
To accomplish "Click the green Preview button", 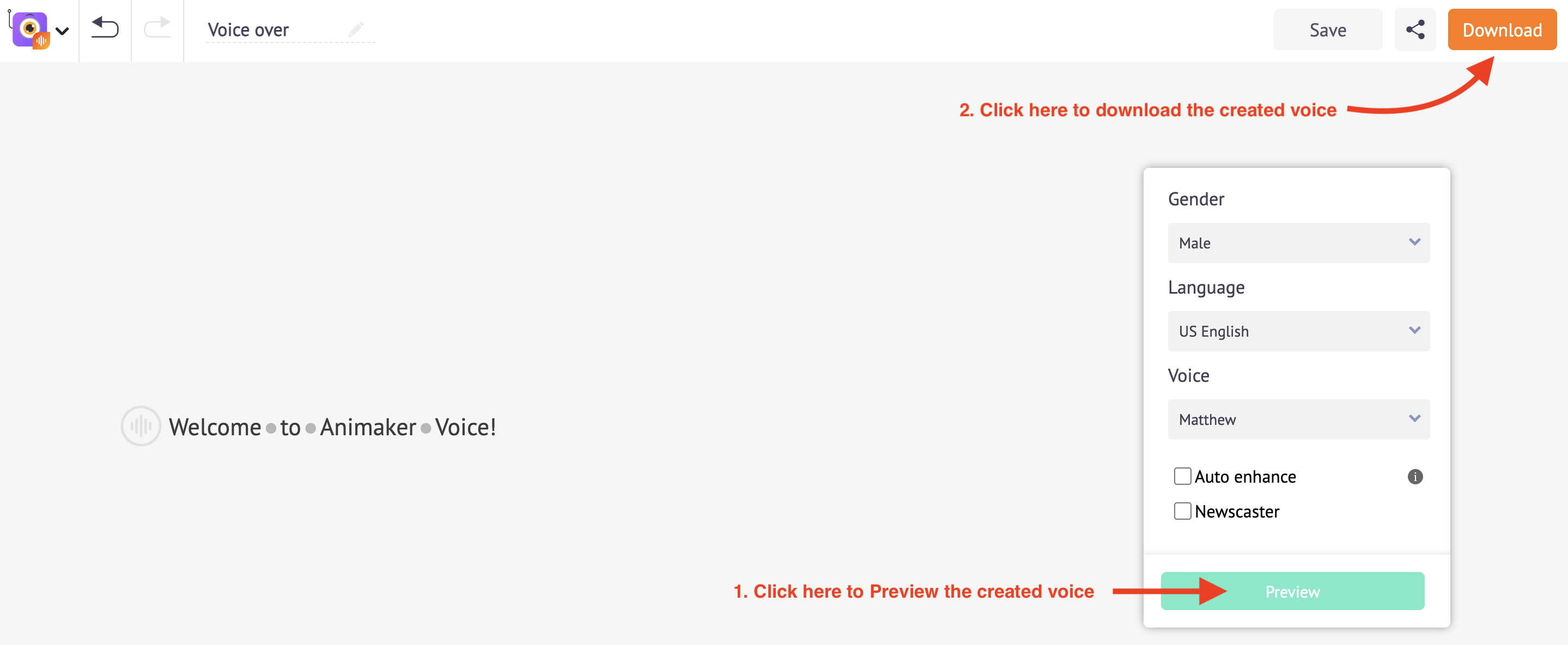I will [1292, 591].
